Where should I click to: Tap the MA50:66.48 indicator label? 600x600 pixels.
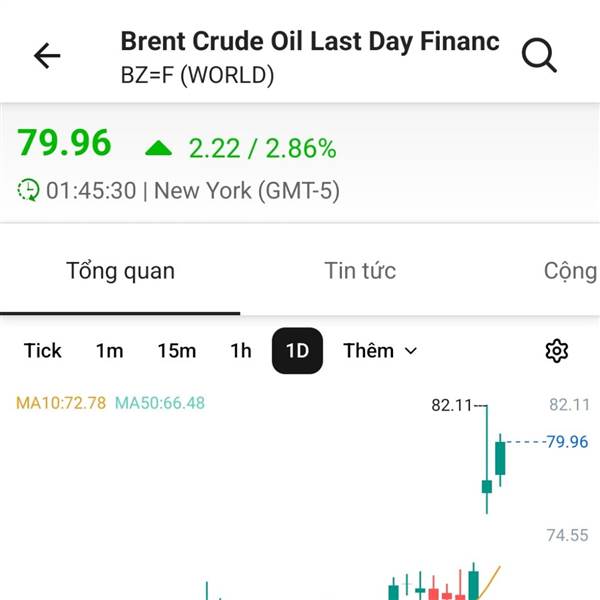click(x=160, y=403)
